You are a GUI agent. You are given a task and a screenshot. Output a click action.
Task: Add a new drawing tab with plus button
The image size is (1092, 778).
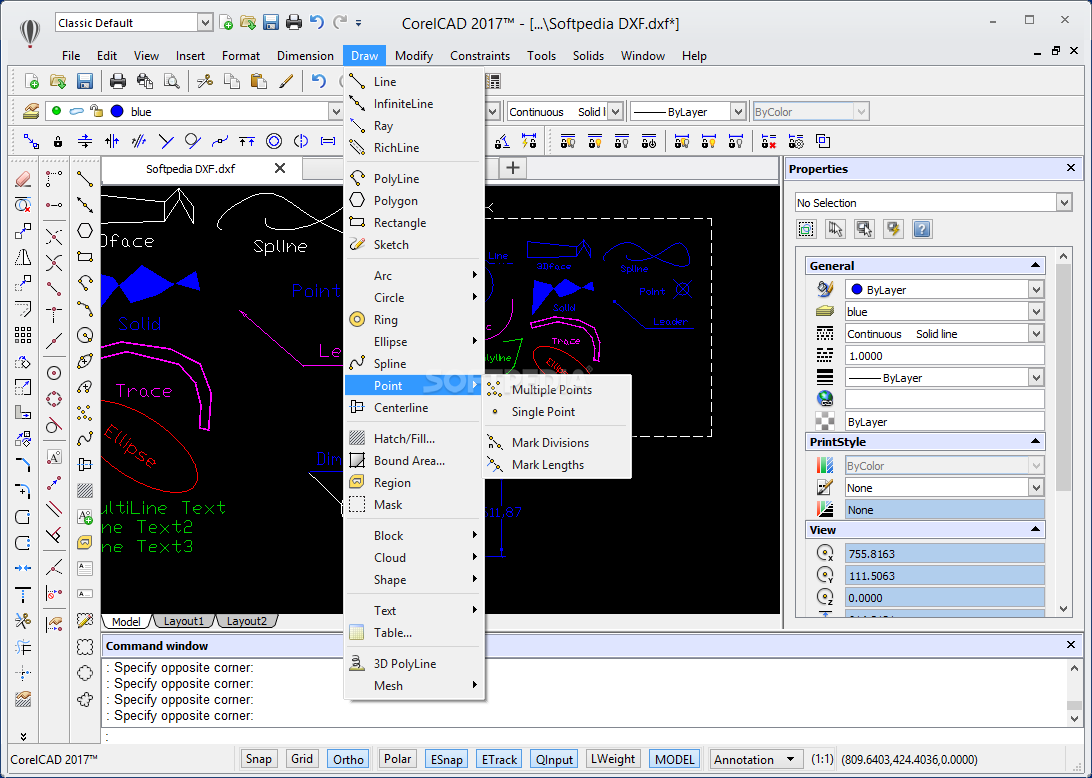[x=513, y=168]
